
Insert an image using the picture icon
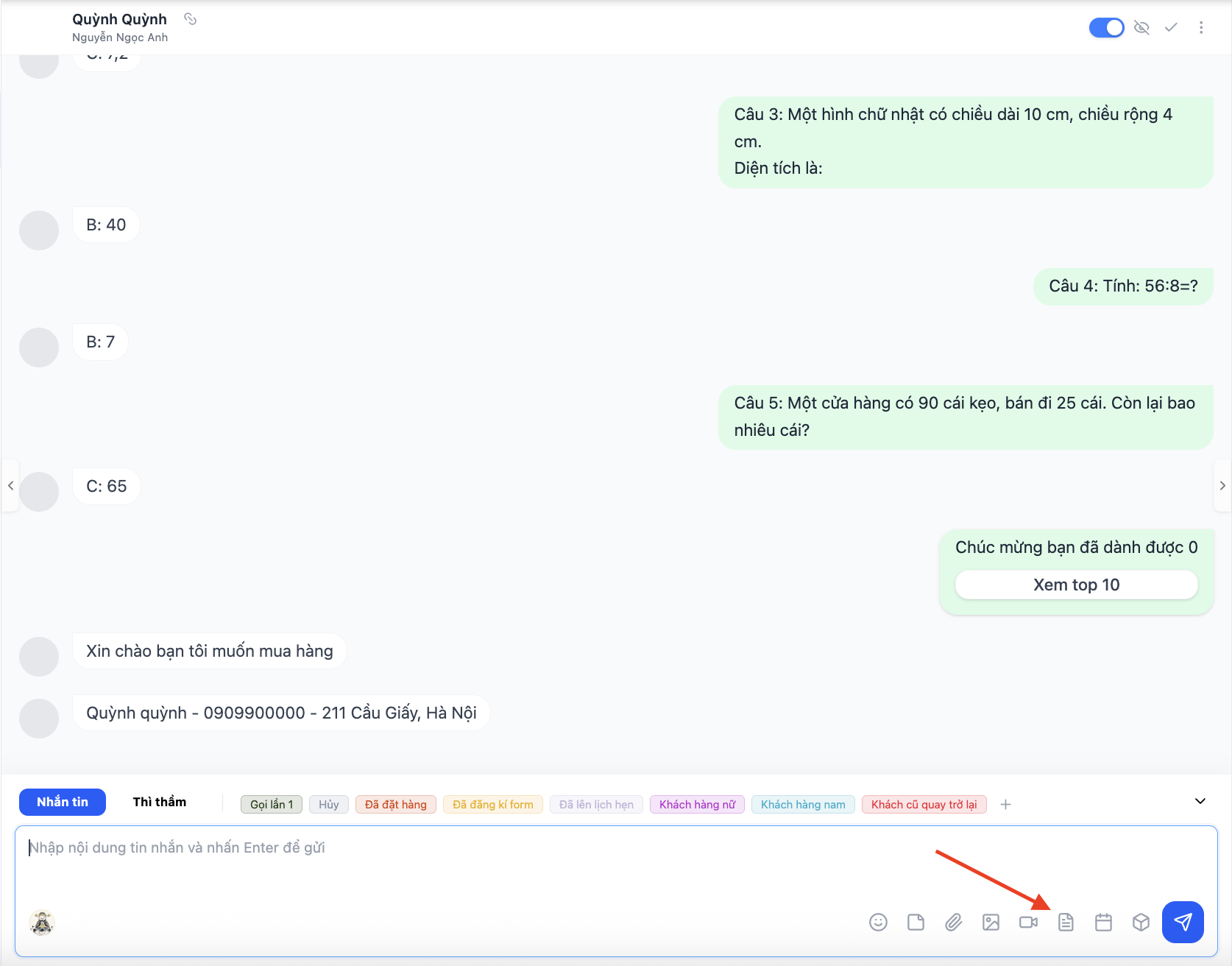pyautogui.click(x=991, y=922)
